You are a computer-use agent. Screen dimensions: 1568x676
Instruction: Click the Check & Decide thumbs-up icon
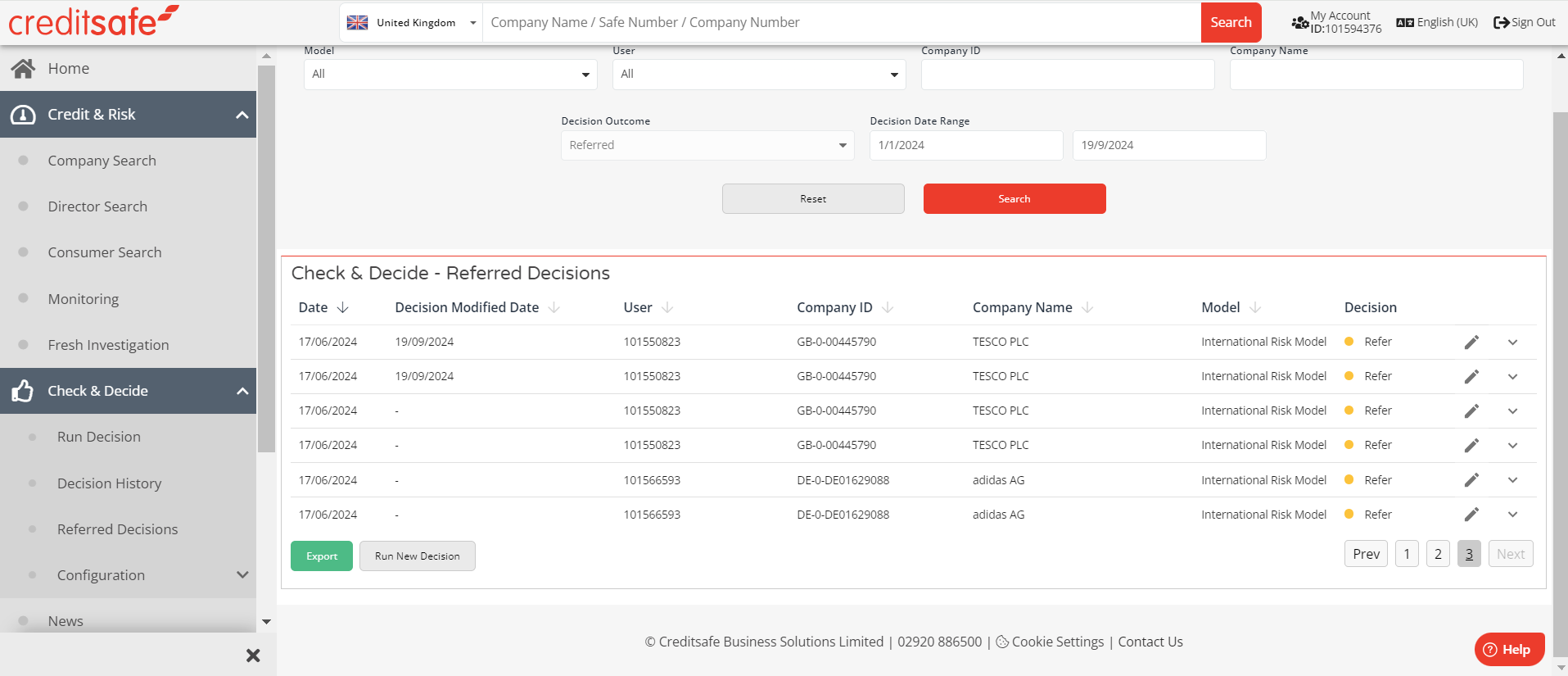point(23,391)
